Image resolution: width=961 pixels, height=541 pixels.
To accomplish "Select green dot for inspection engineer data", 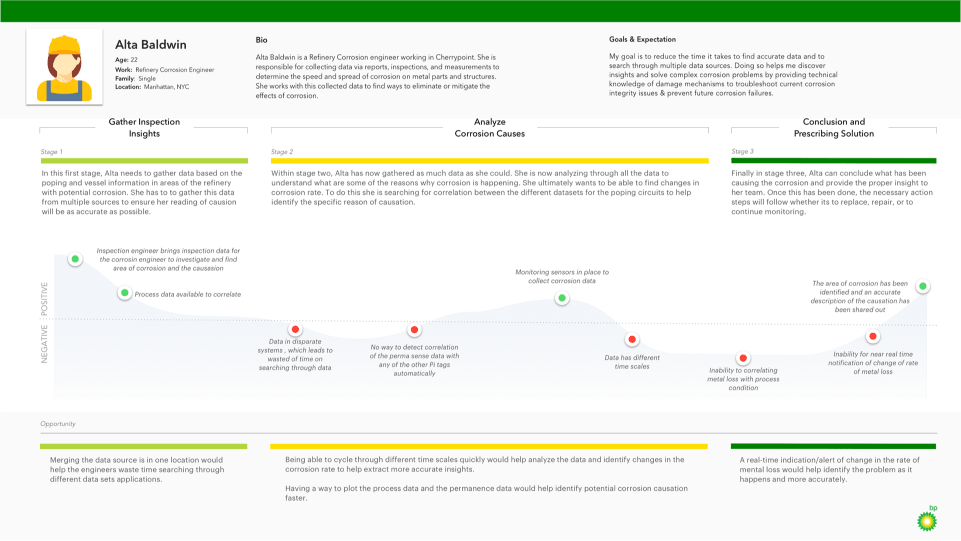I will point(75,259).
